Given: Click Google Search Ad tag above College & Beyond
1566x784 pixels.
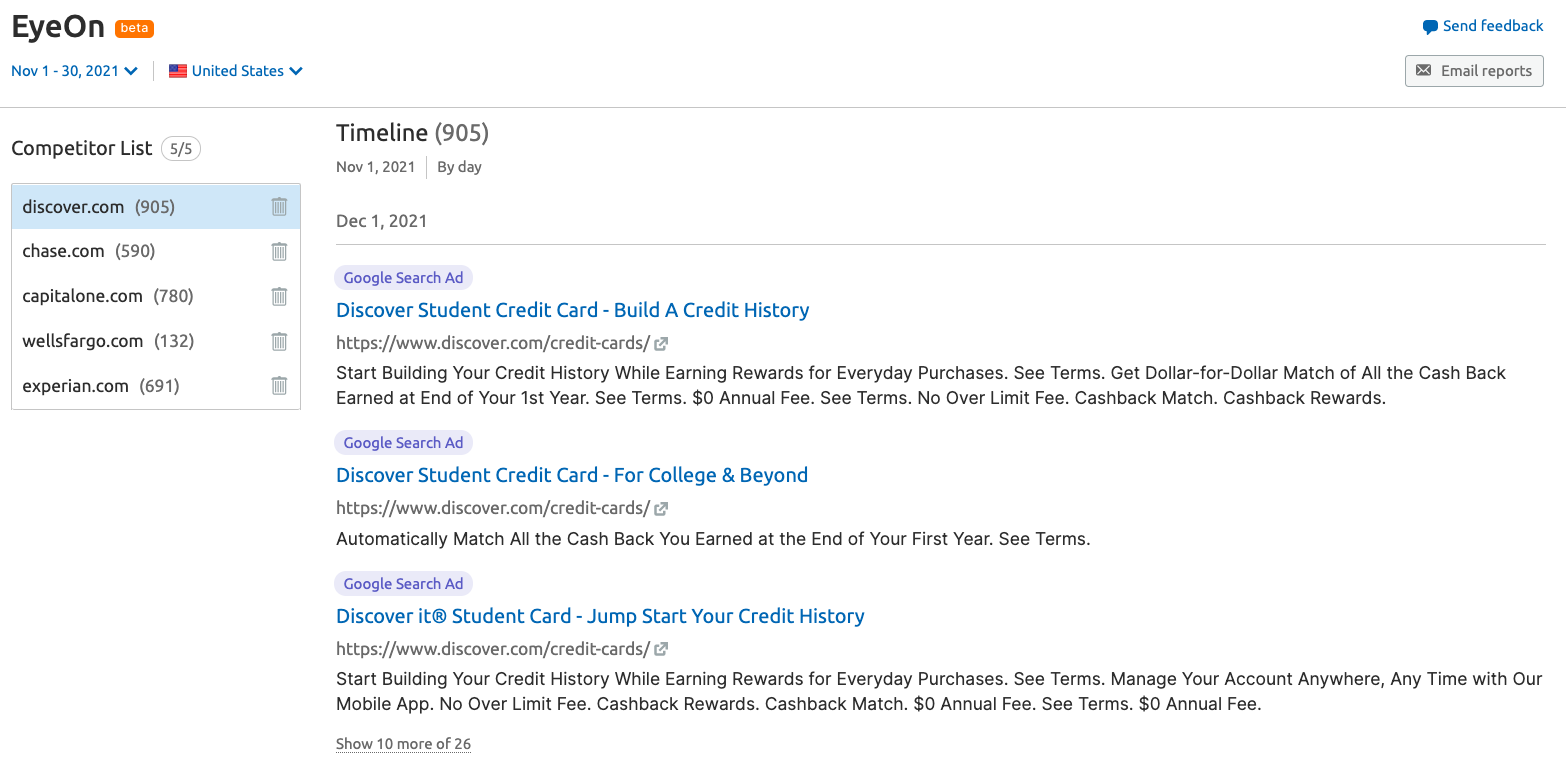Looking at the screenshot, I should (403, 443).
